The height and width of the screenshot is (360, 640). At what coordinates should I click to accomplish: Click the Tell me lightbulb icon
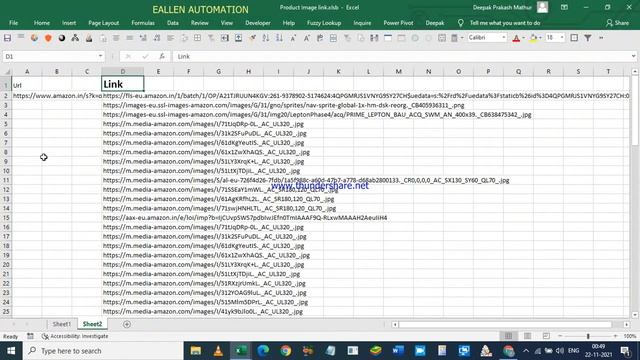click(460, 23)
